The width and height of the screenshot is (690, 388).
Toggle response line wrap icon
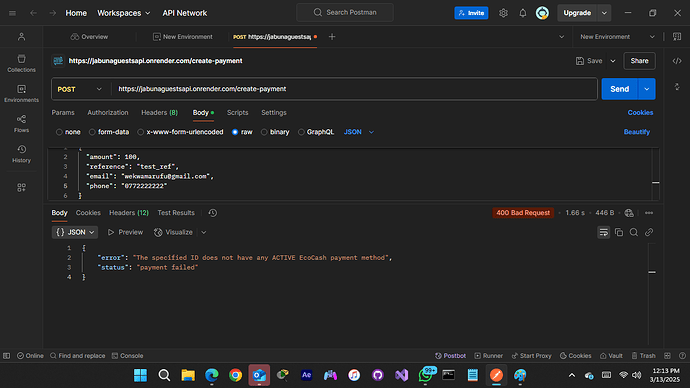[603, 232]
